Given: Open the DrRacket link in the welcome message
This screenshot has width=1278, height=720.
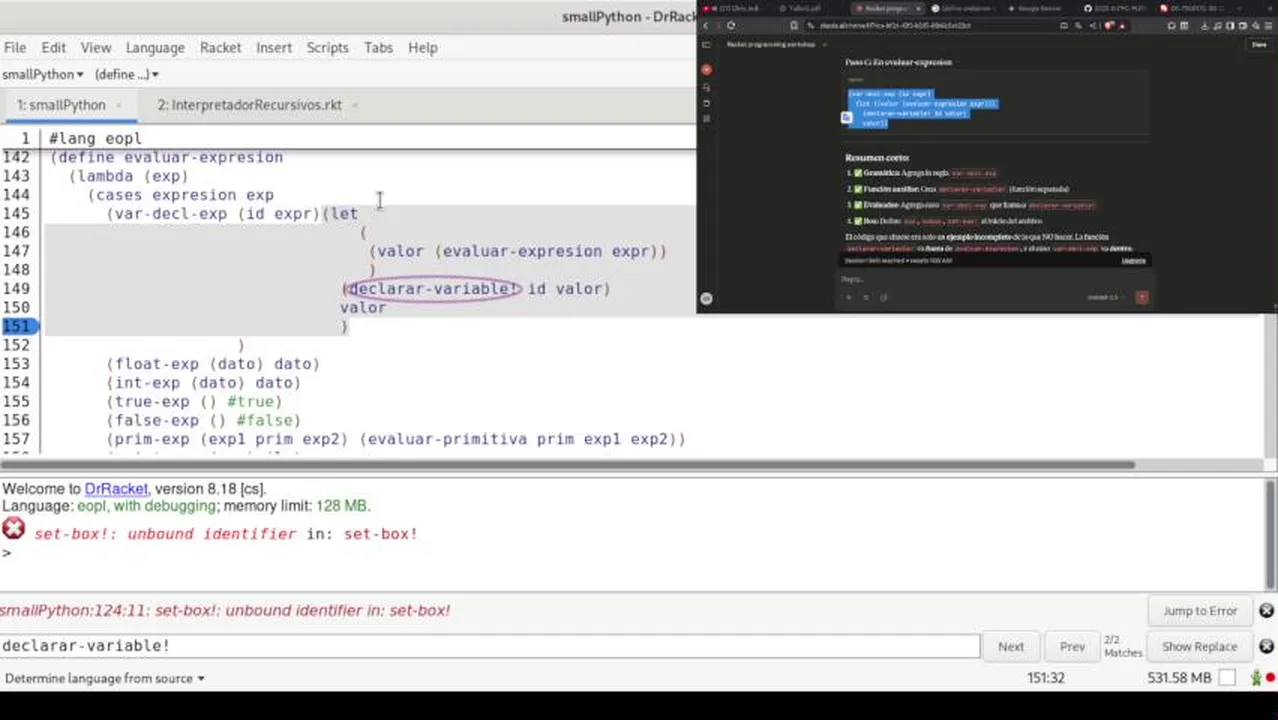Looking at the screenshot, I should coord(116,489).
